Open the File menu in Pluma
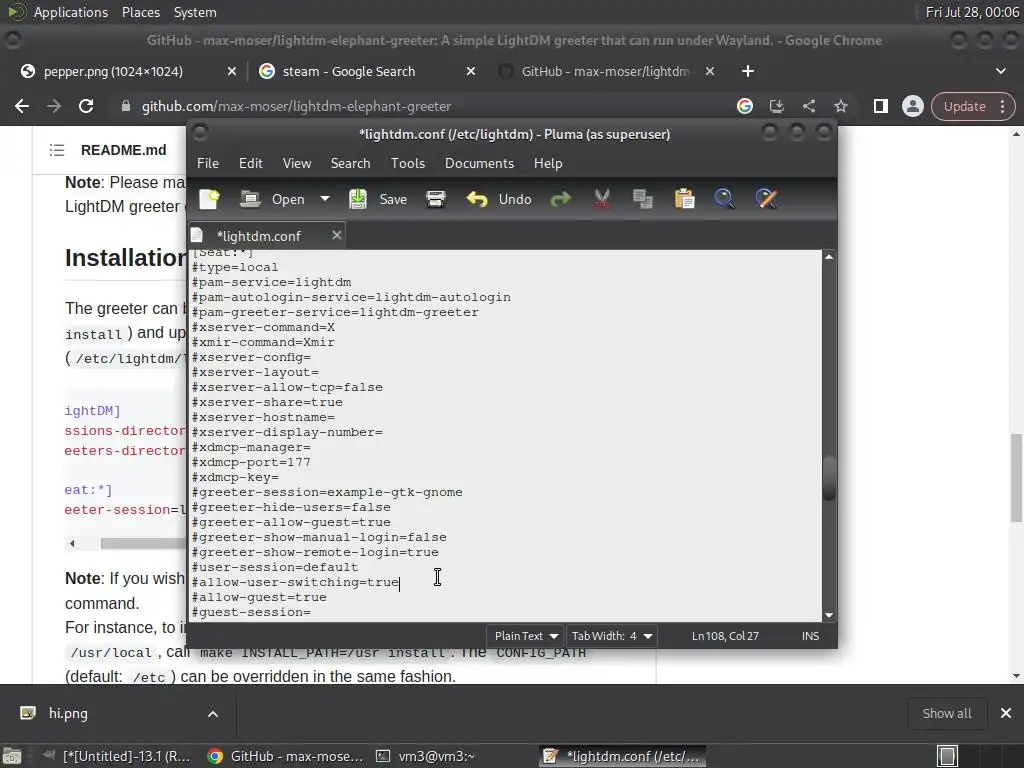This screenshot has height=768, width=1024. coord(208,163)
